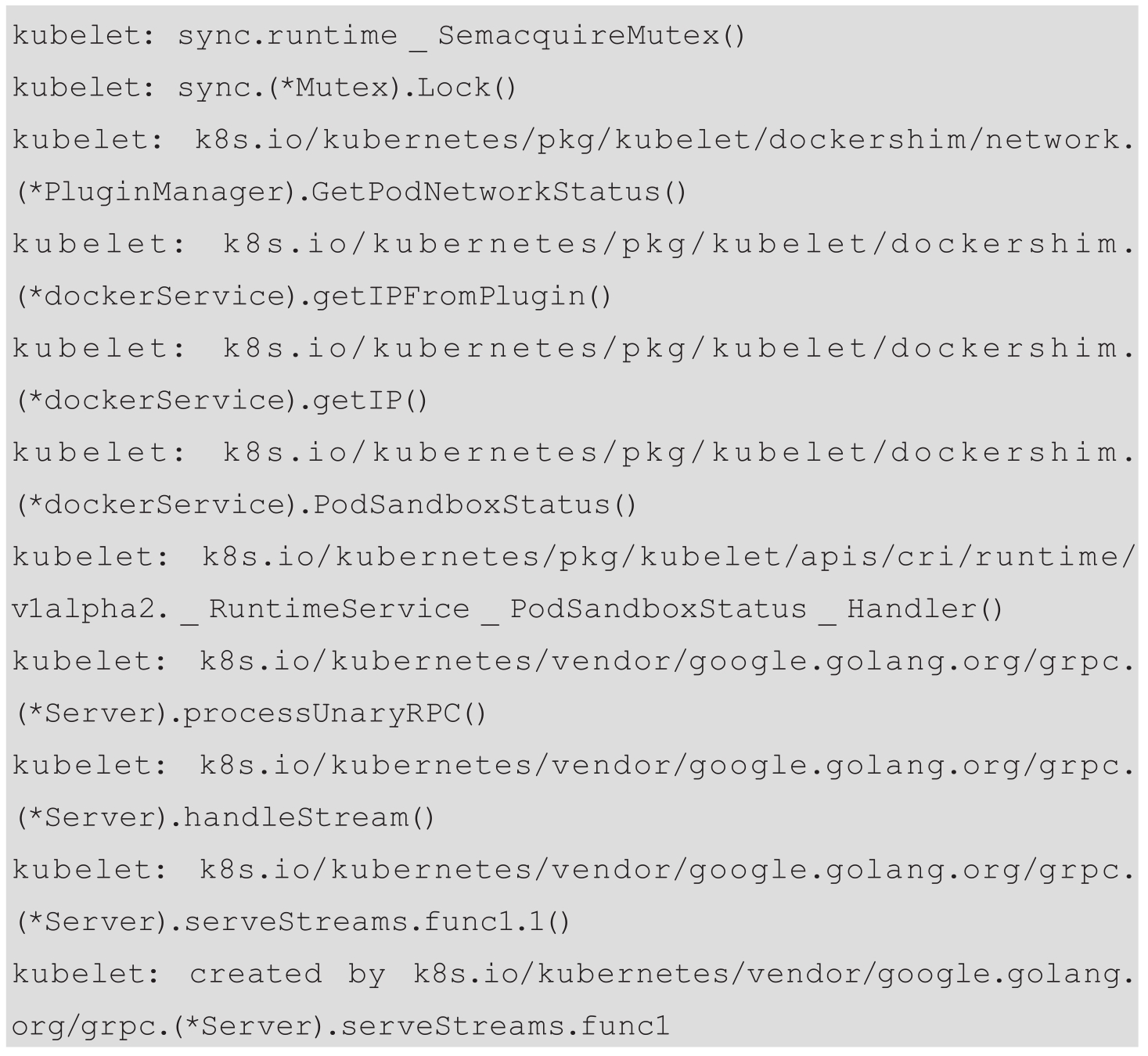Screen dimensions: 1148x1056
Task: Click the SemacquireMutex() text in first line
Action: 592,36
